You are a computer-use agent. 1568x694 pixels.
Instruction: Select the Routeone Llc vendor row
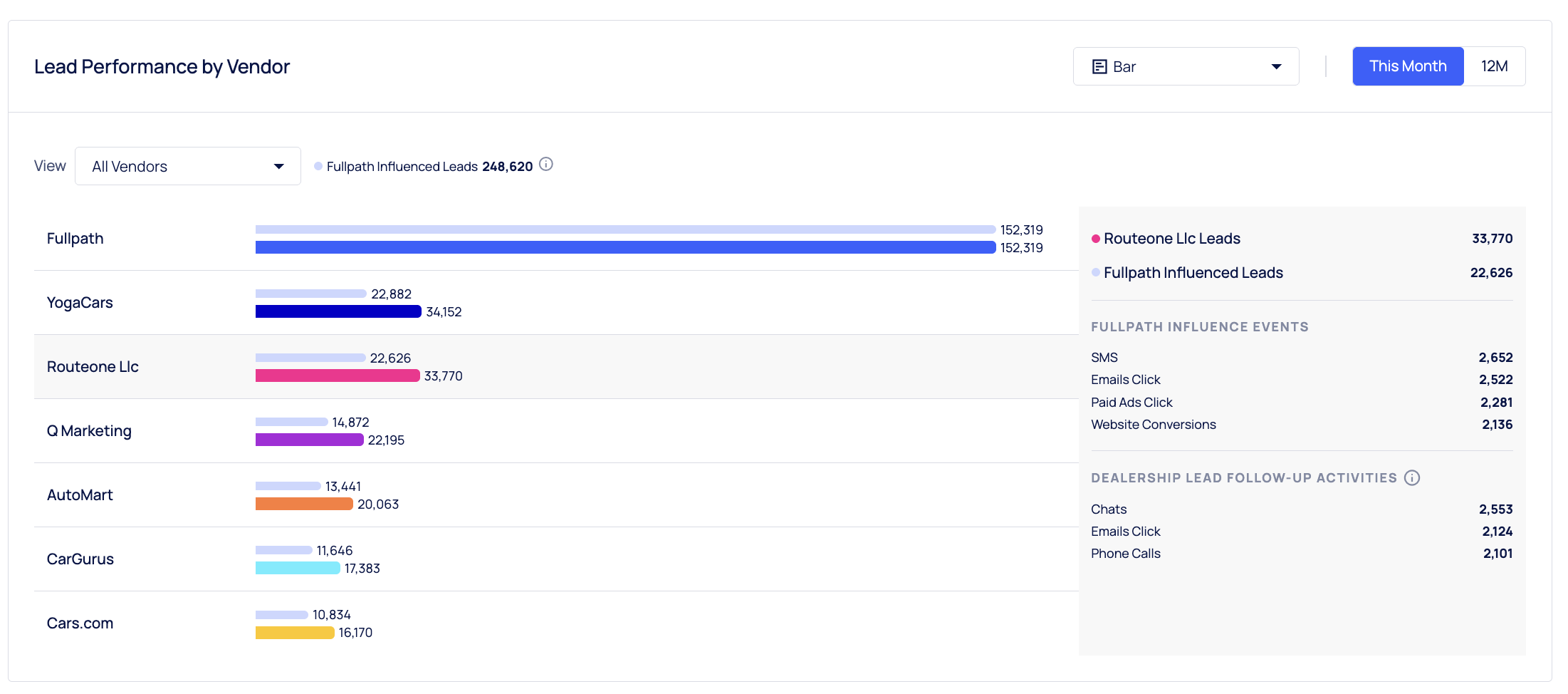93,366
